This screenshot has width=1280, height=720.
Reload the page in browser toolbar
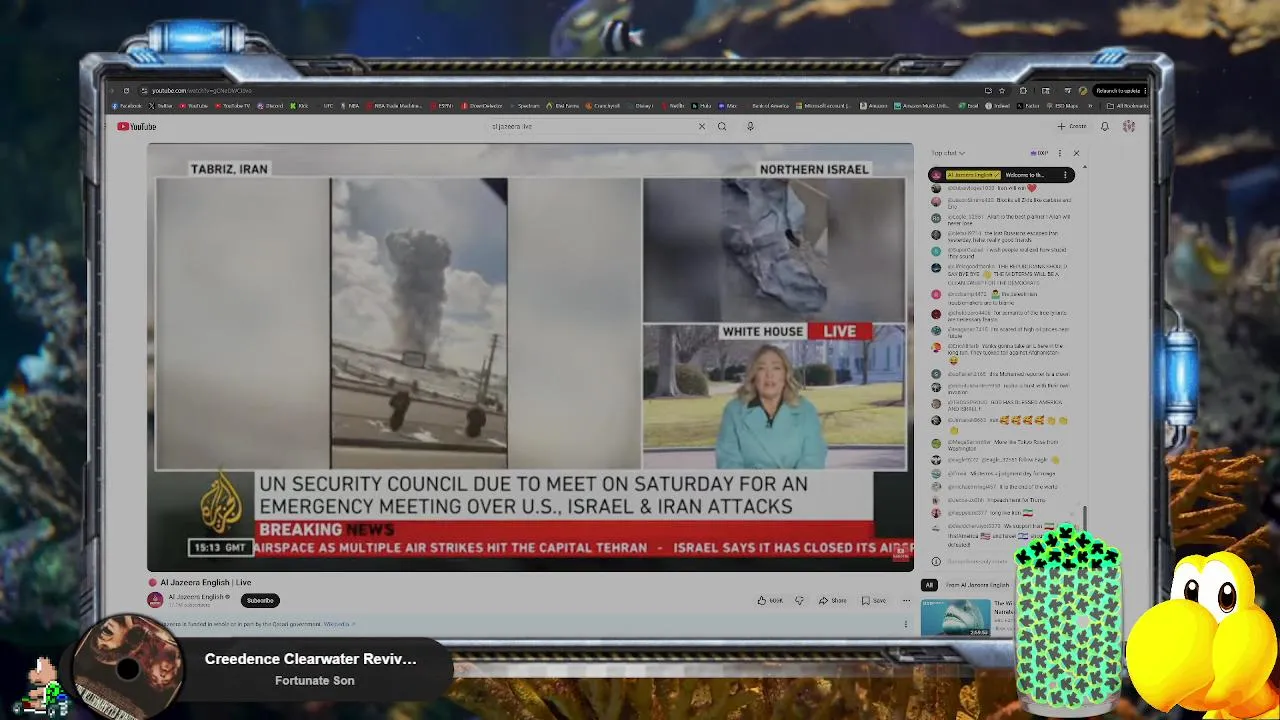(126, 90)
